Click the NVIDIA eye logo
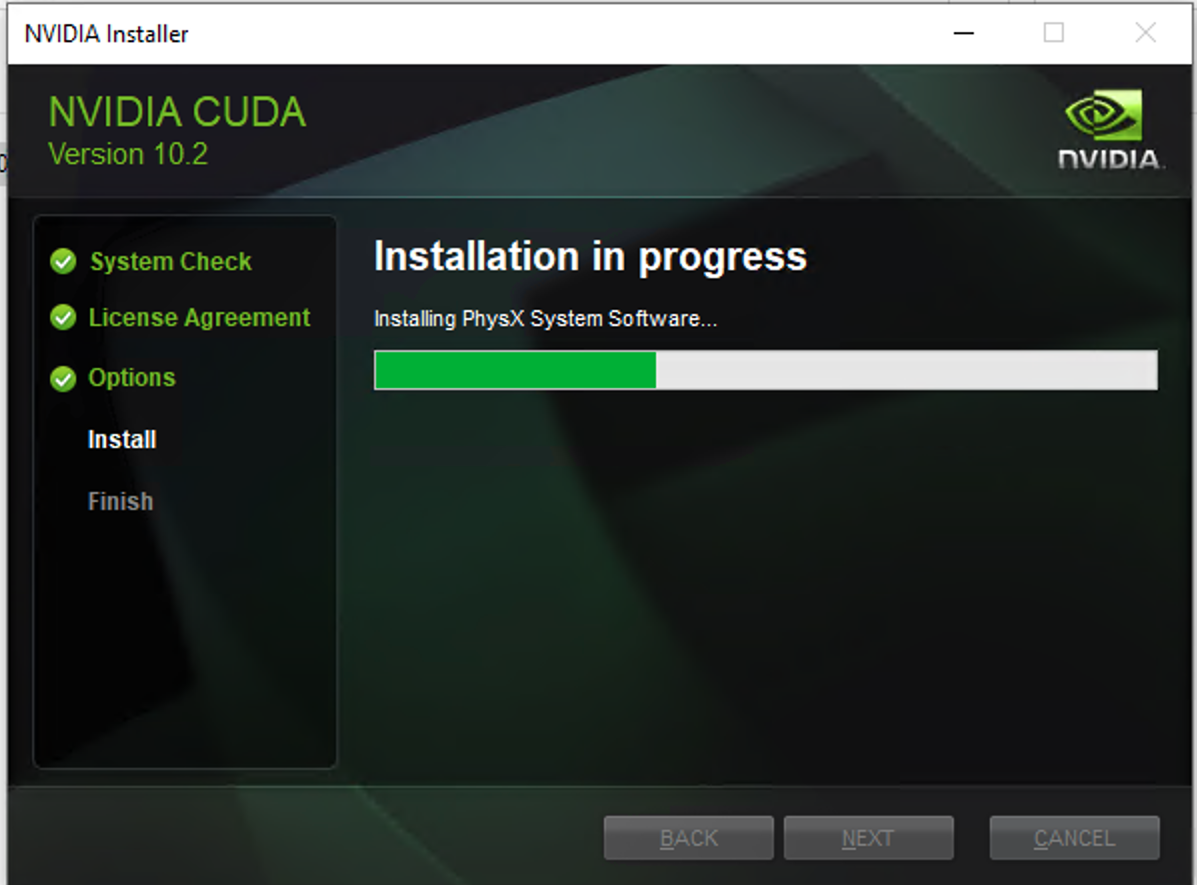This screenshot has height=885, width=1197. [x=1103, y=115]
